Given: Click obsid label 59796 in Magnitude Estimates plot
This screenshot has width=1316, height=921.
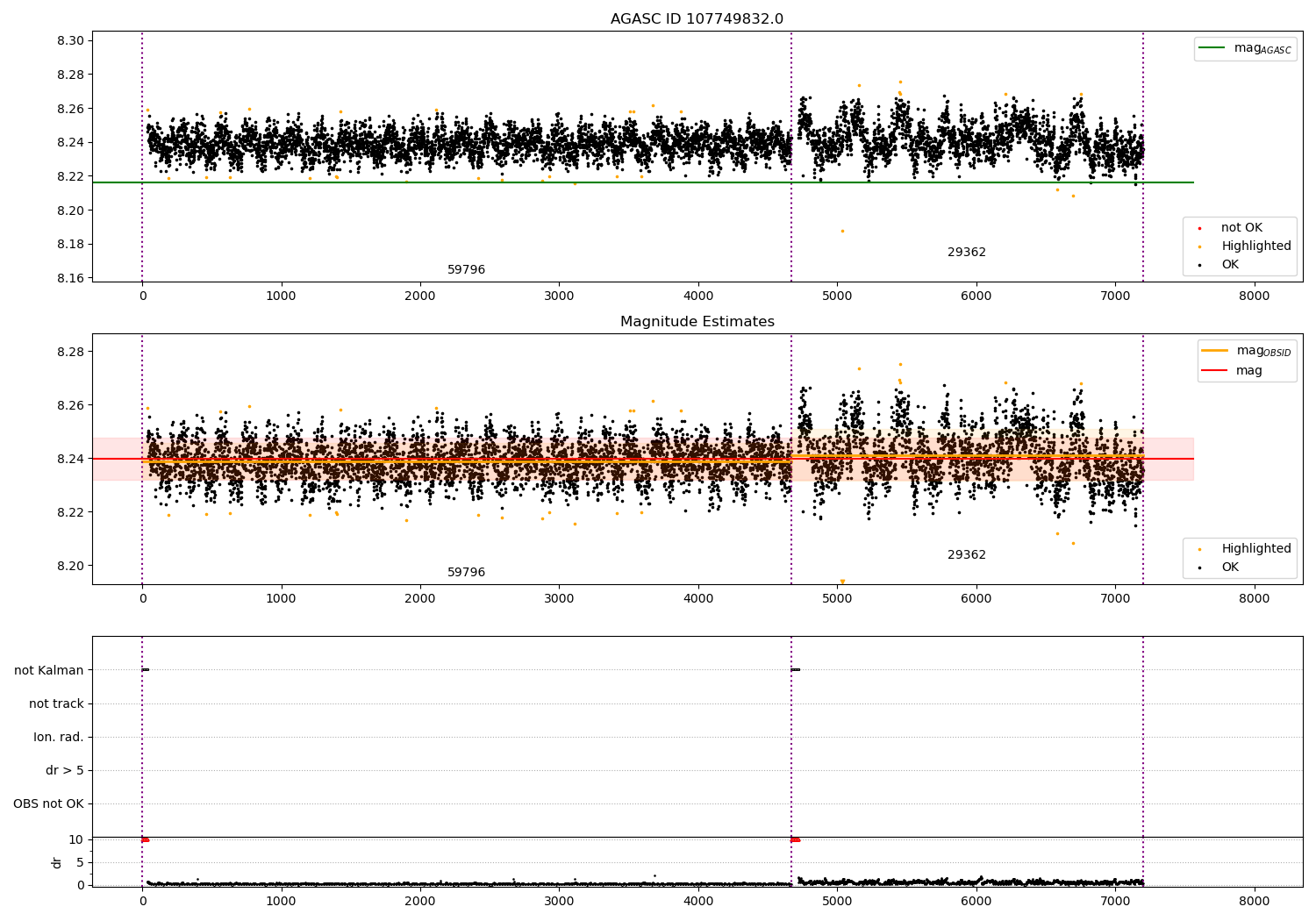Looking at the screenshot, I should tap(466, 573).
